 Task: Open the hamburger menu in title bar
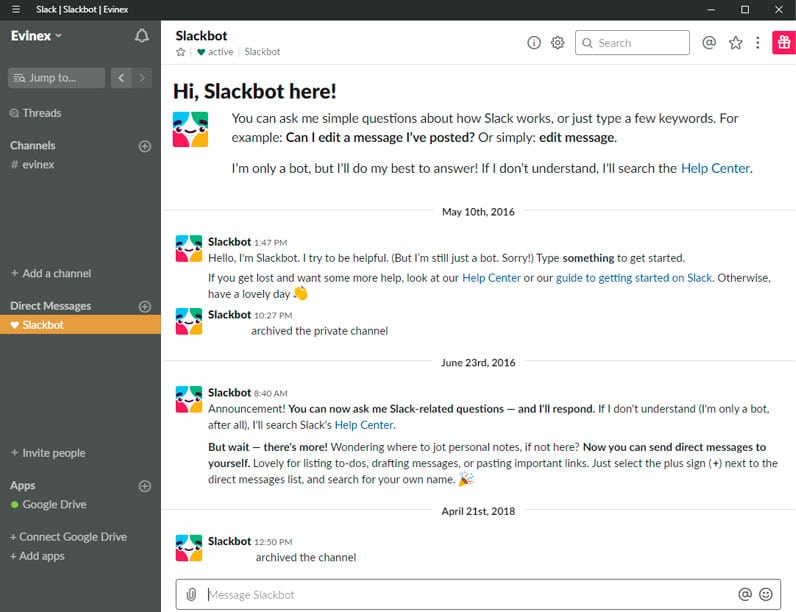(16, 9)
